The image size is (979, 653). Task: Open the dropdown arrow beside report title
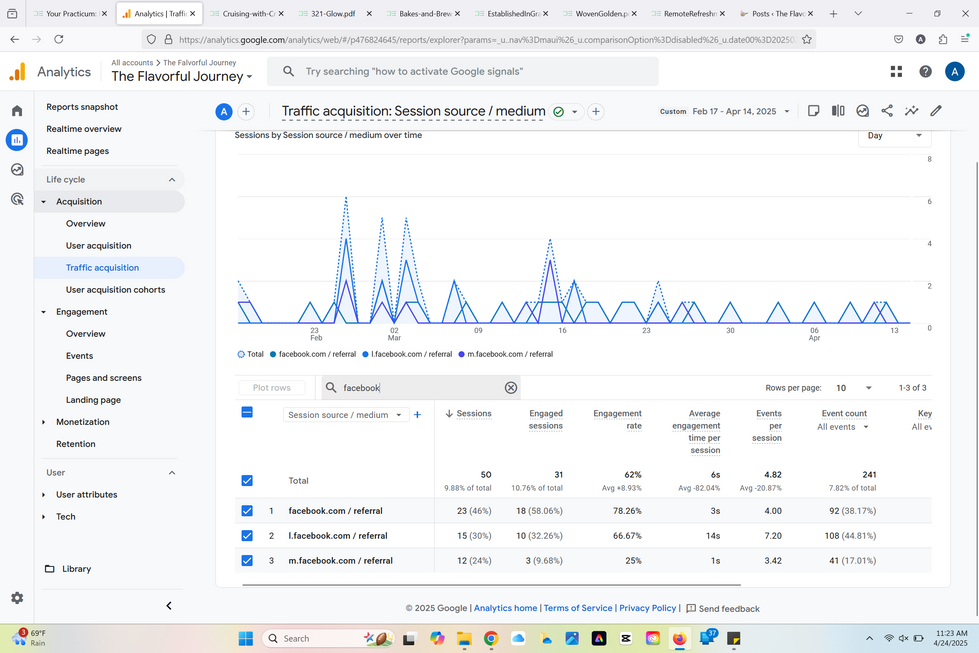(x=574, y=112)
